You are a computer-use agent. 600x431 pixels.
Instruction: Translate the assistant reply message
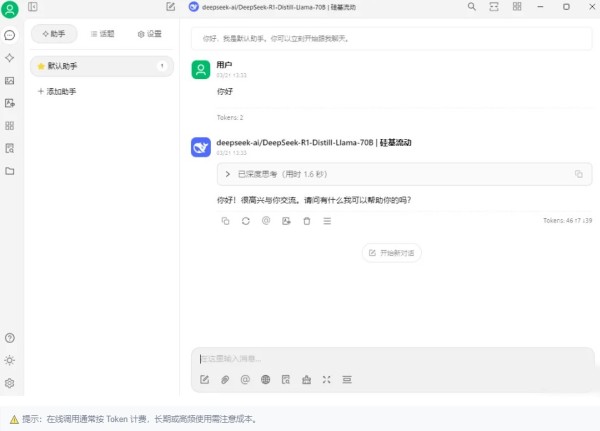click(286, 221)
